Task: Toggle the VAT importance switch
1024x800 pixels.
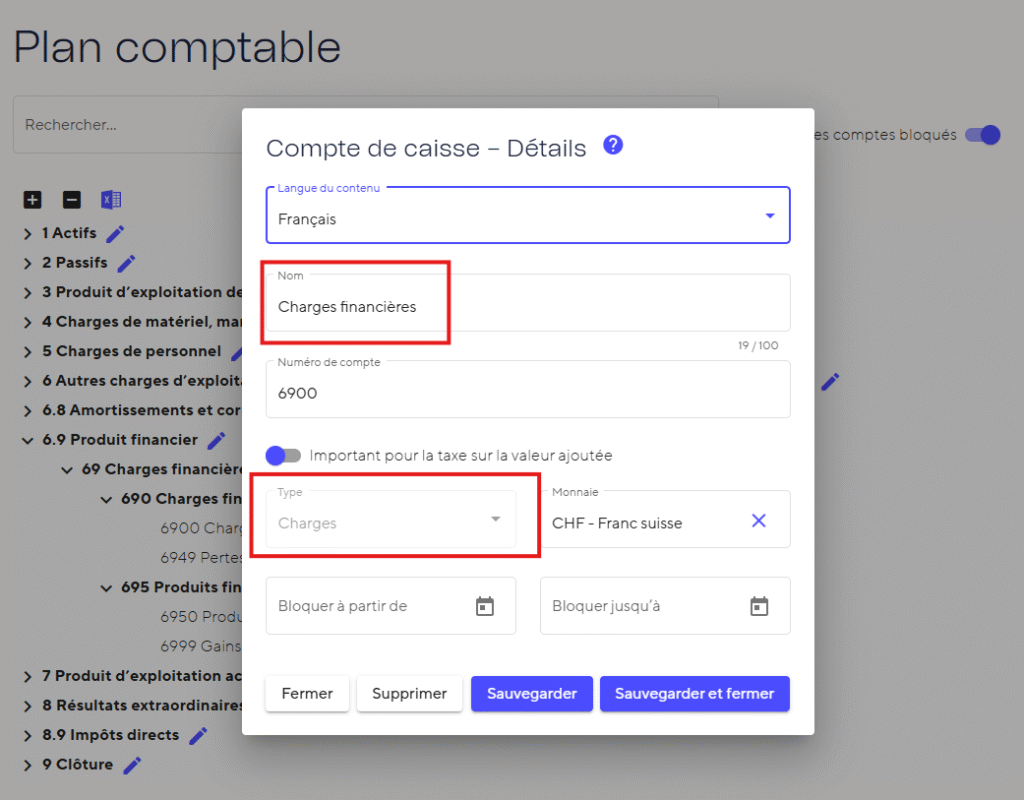Action: click(283, 456)
